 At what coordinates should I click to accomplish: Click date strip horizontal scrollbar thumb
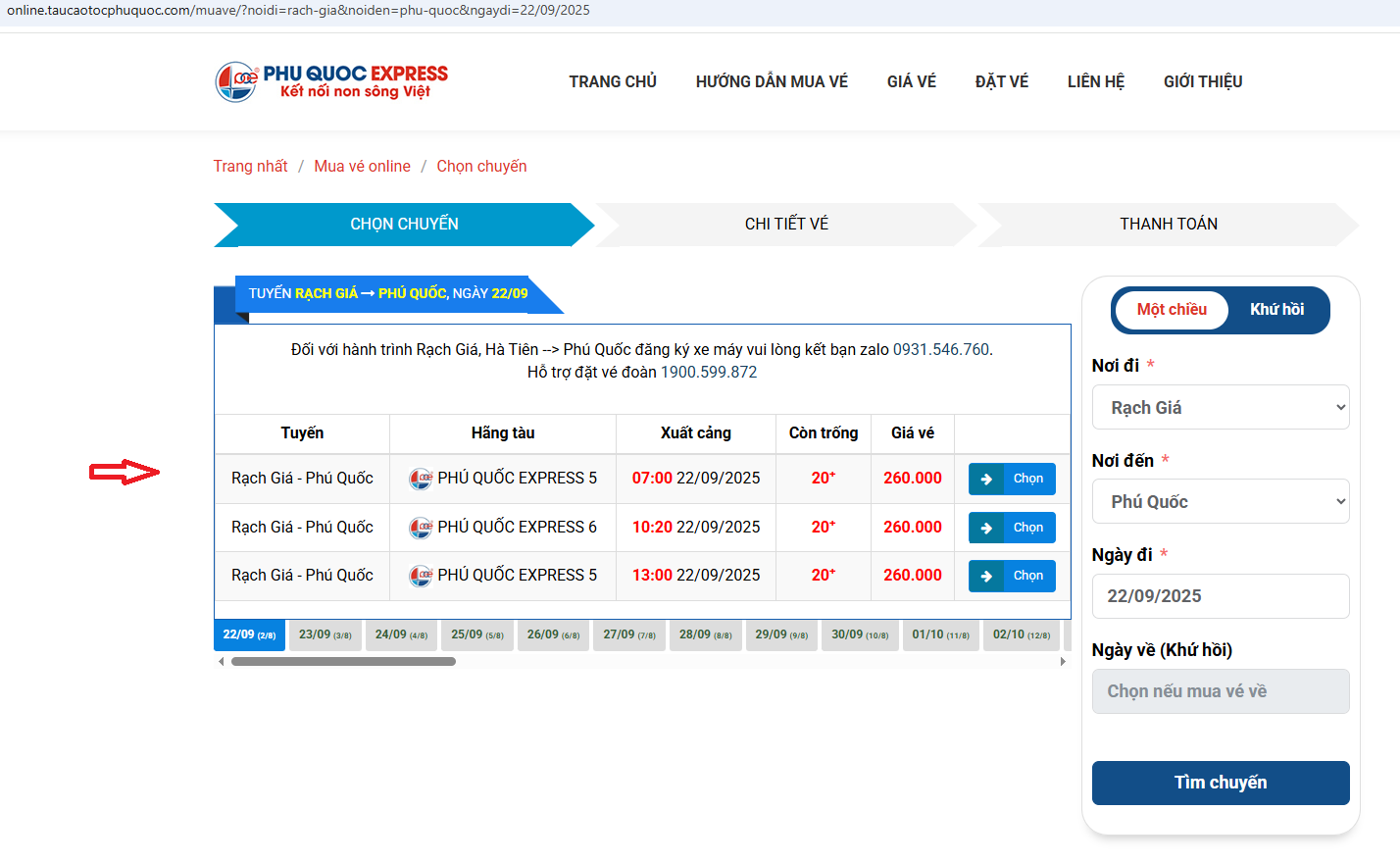point(343,662)
